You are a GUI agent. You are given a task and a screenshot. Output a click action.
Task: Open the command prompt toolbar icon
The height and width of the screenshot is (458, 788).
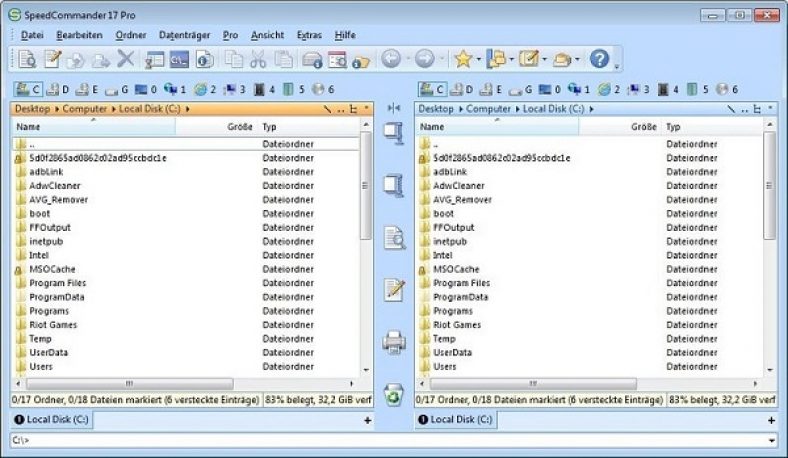coord(179,59)
